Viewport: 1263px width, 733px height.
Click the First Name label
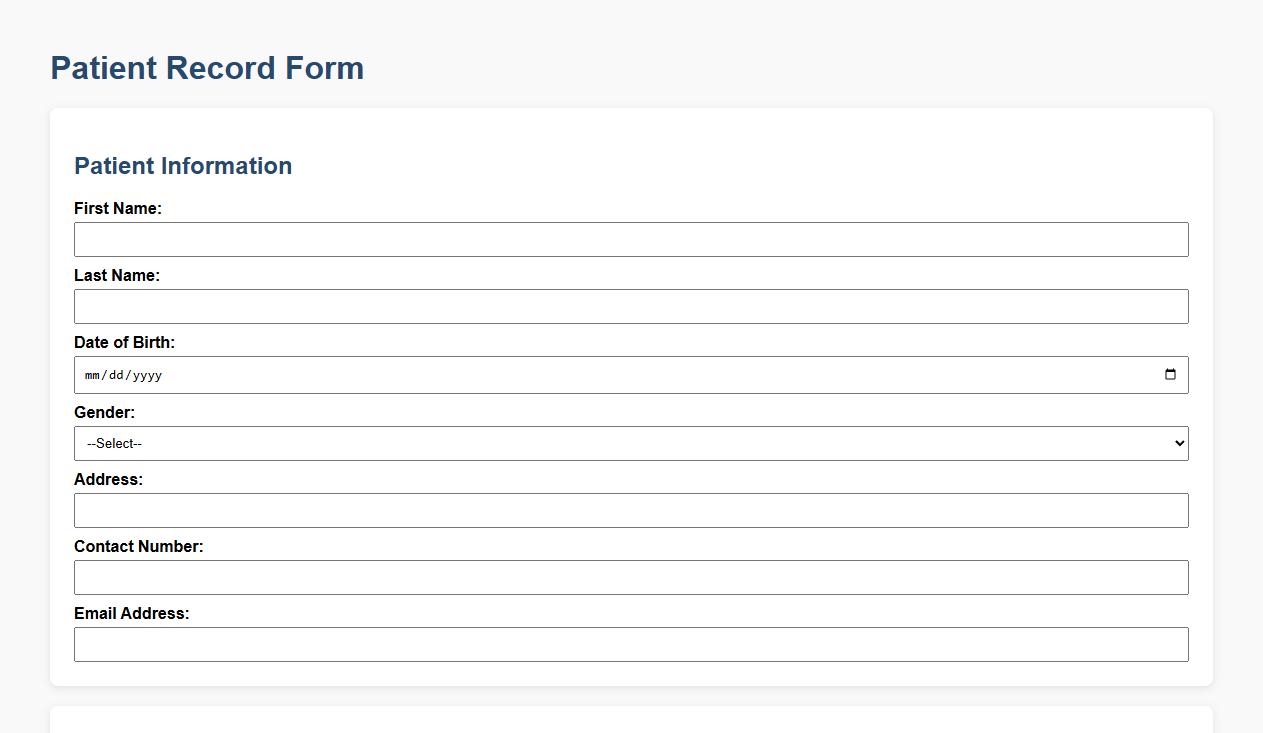[x=118, y=208]
